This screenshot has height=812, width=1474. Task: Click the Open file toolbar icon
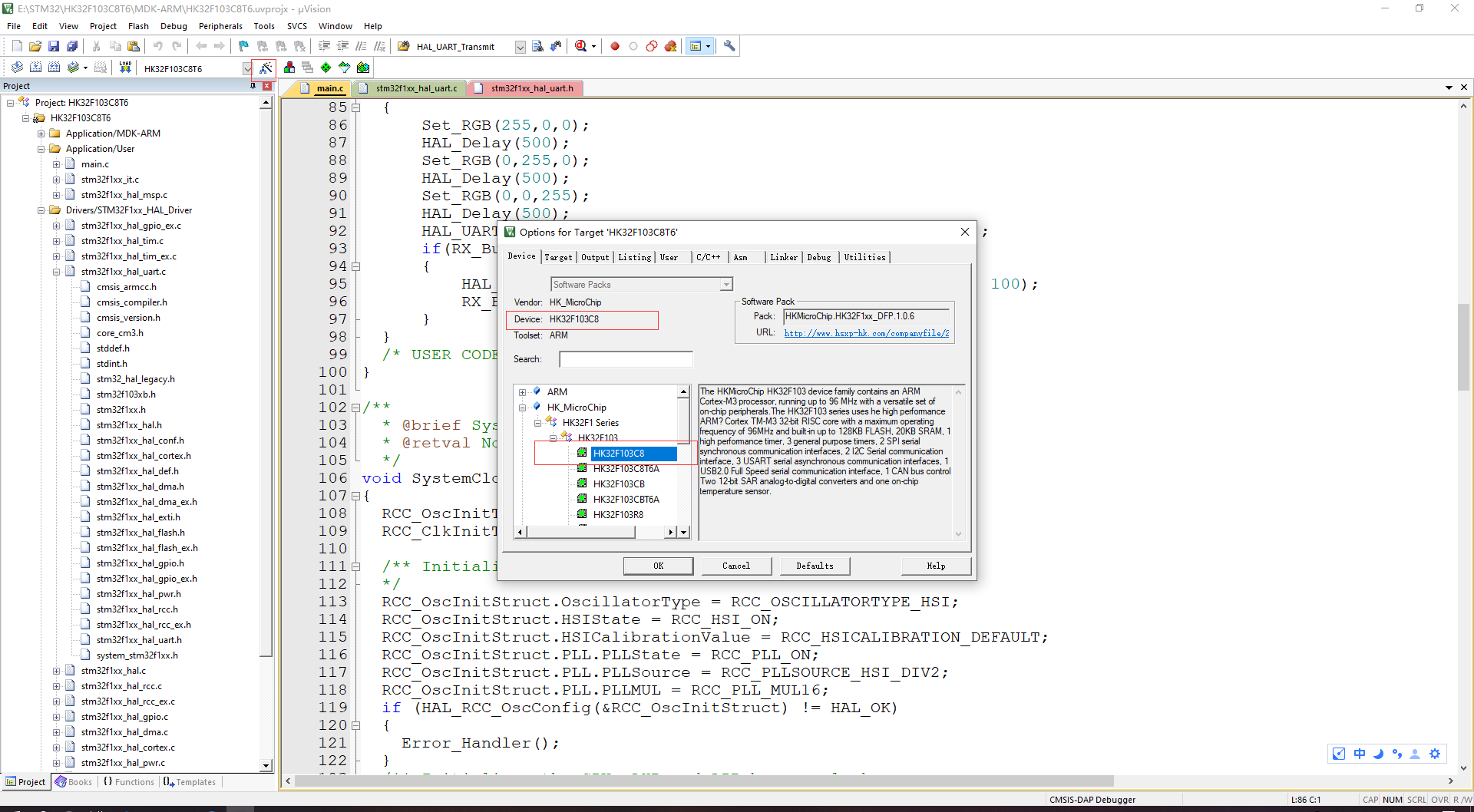[x=35, y=46]
